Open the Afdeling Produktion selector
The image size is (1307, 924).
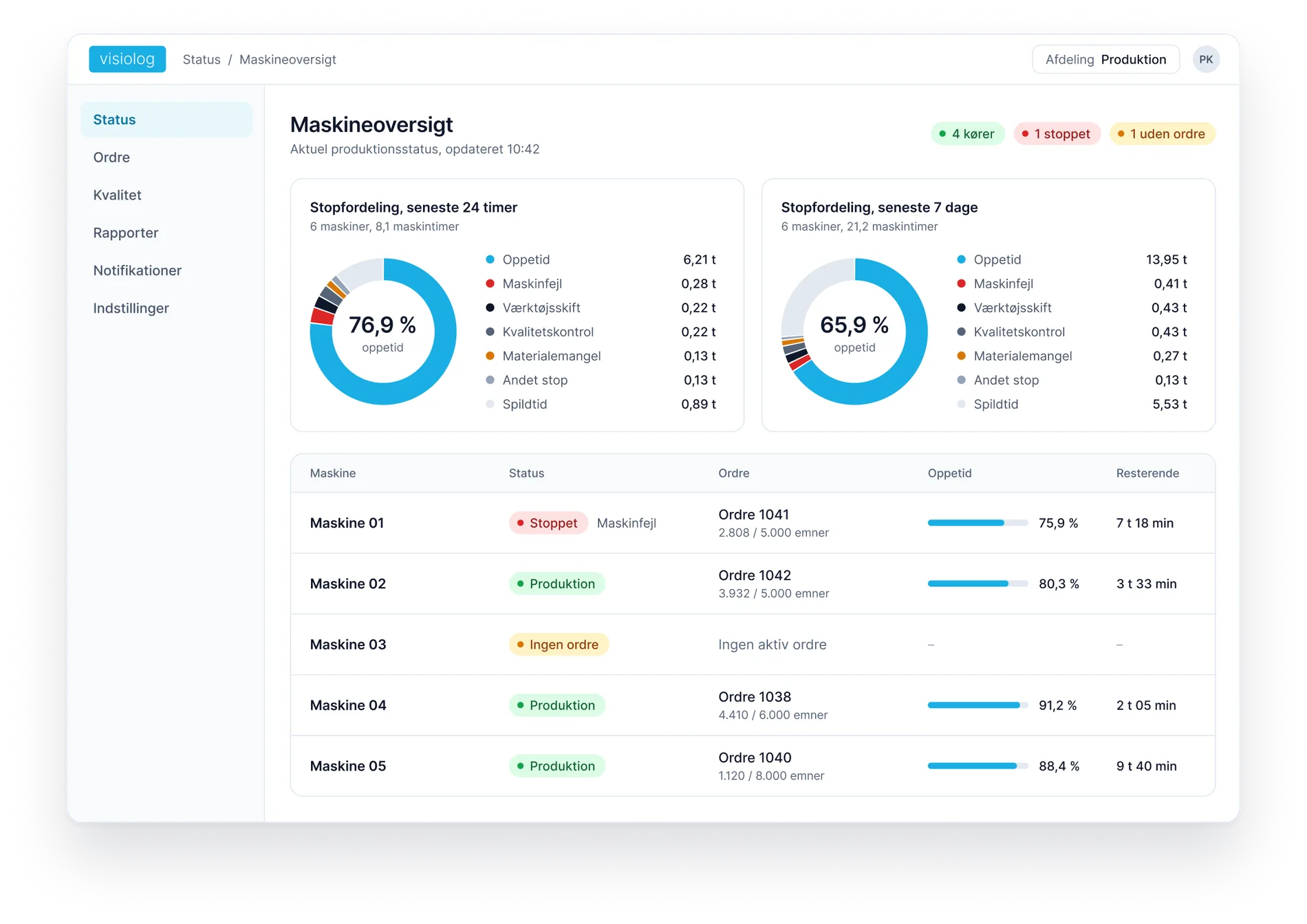1105,59
